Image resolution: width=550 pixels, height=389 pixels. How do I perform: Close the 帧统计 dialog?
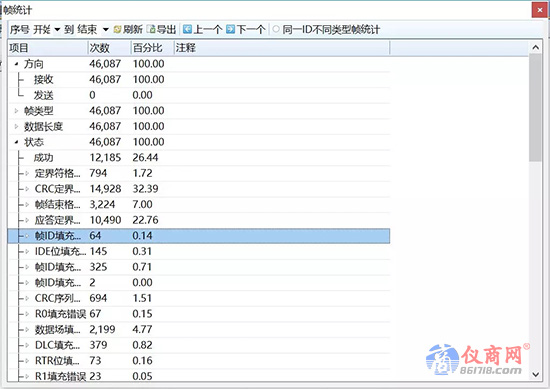(540, 10)
